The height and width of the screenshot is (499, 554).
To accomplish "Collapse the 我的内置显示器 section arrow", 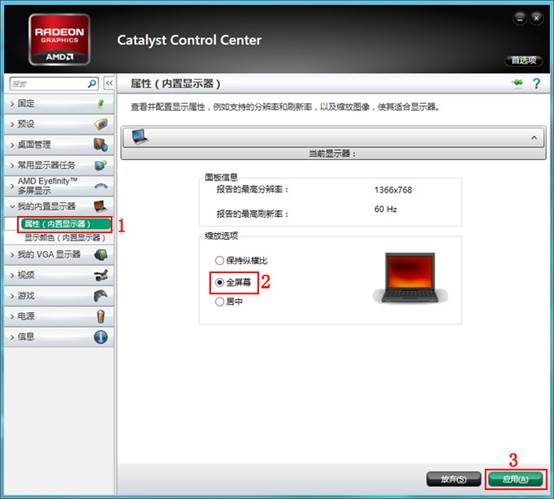I will (12, 206).
